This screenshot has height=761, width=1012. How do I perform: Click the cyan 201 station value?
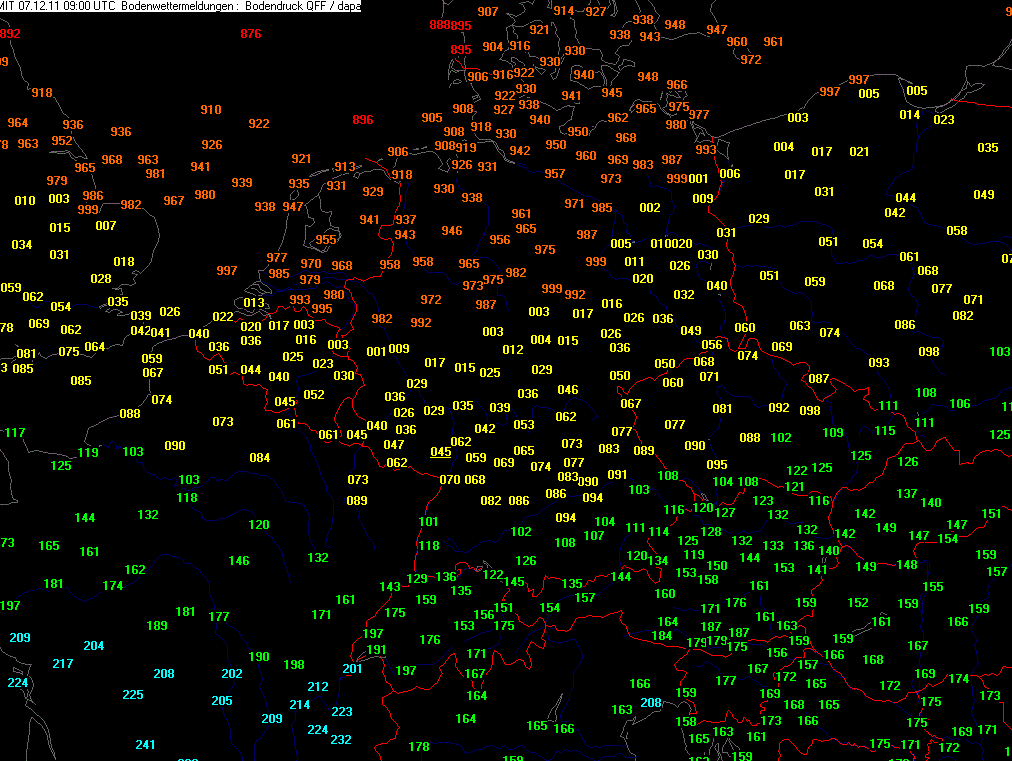tap(352, 669)
